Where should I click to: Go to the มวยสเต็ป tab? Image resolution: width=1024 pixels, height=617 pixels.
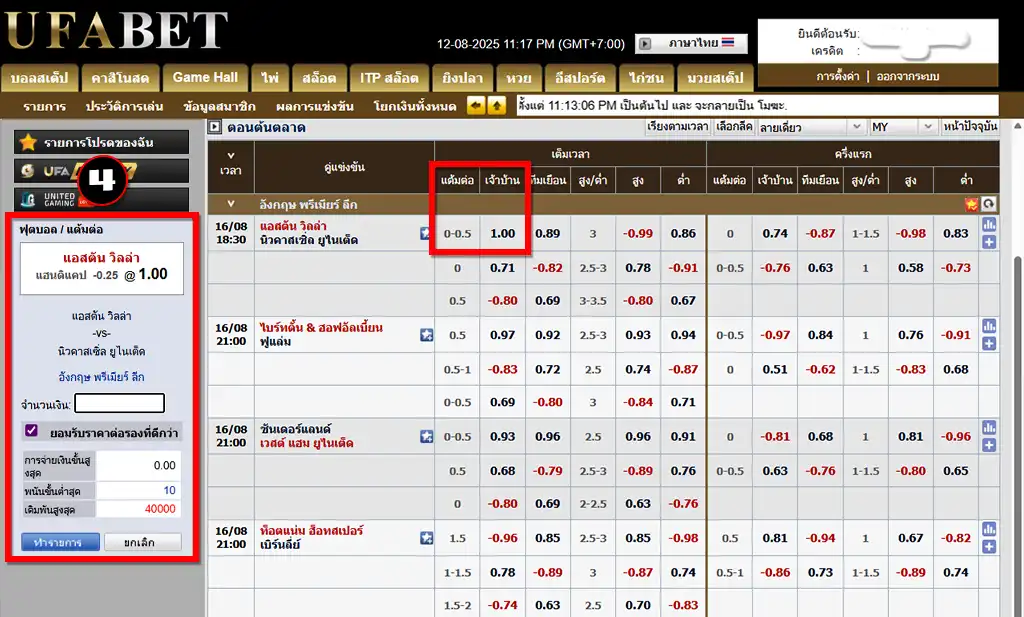coord(715,78)
